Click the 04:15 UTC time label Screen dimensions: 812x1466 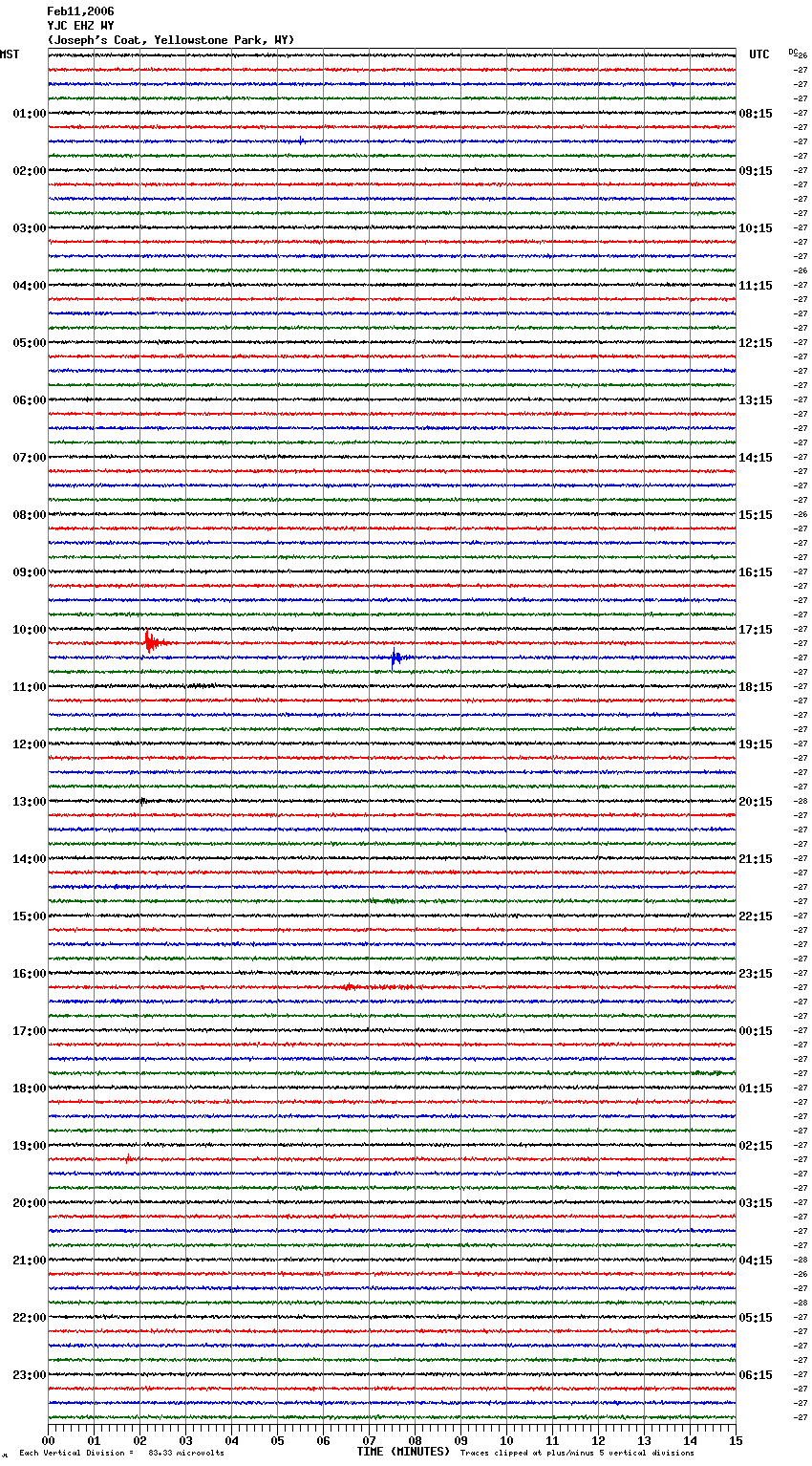coord(756,1261)
